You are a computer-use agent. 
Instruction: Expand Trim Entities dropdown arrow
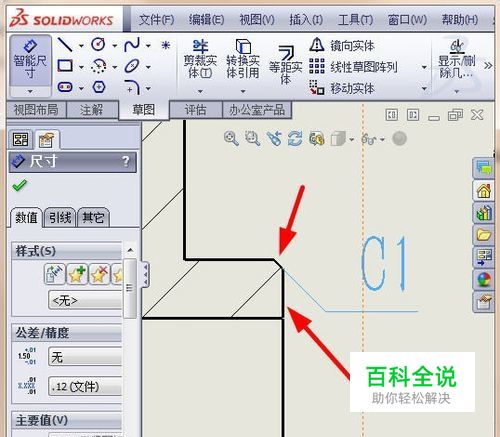[200, 91]
